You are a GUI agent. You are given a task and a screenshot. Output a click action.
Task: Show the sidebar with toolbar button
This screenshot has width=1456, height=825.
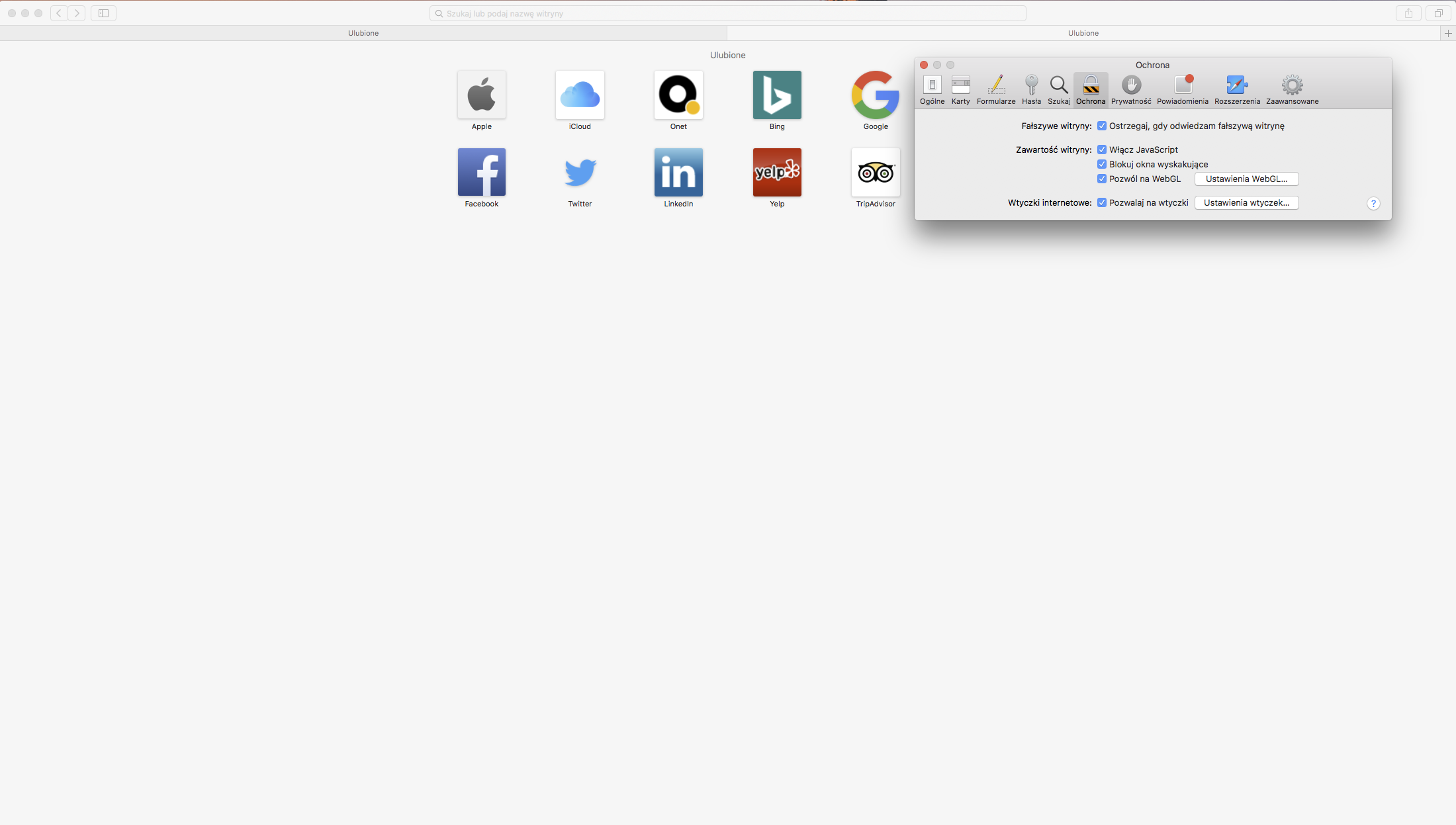tap(103, 13)
